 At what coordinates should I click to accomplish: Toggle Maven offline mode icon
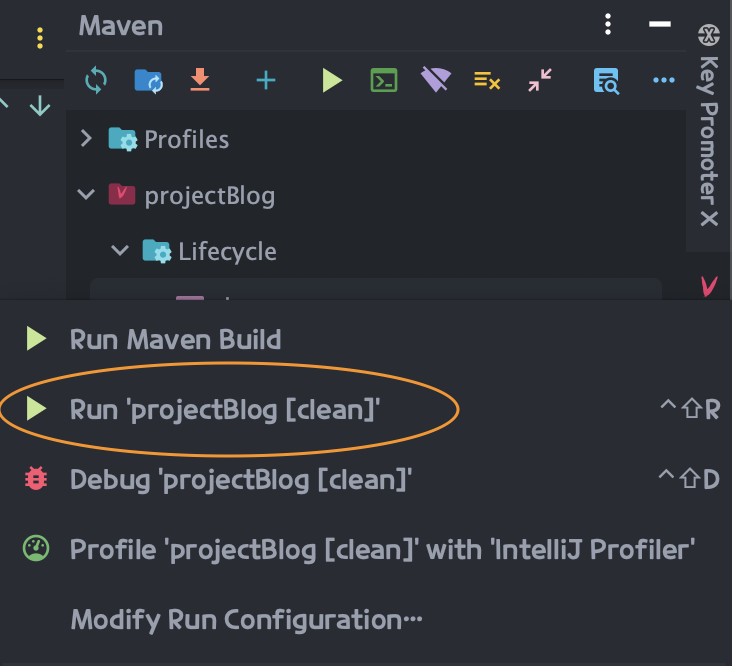436,79
